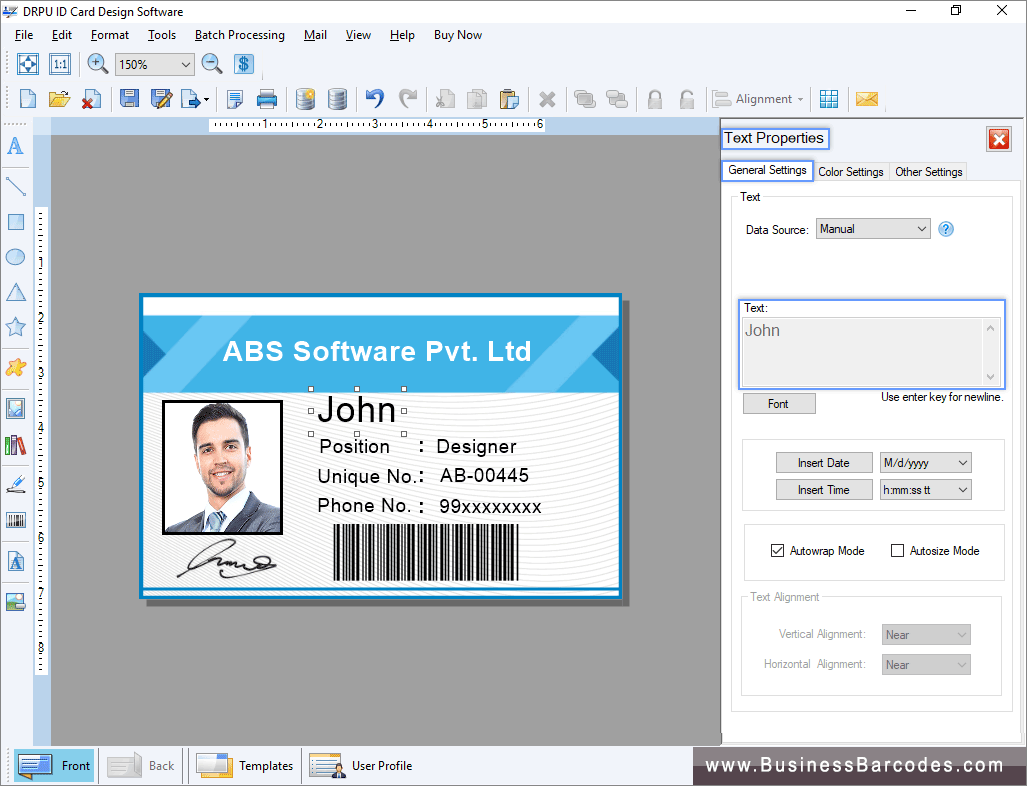Click the Insert Date button
This screenshot has height=786, width=1027.
[824, 462]
